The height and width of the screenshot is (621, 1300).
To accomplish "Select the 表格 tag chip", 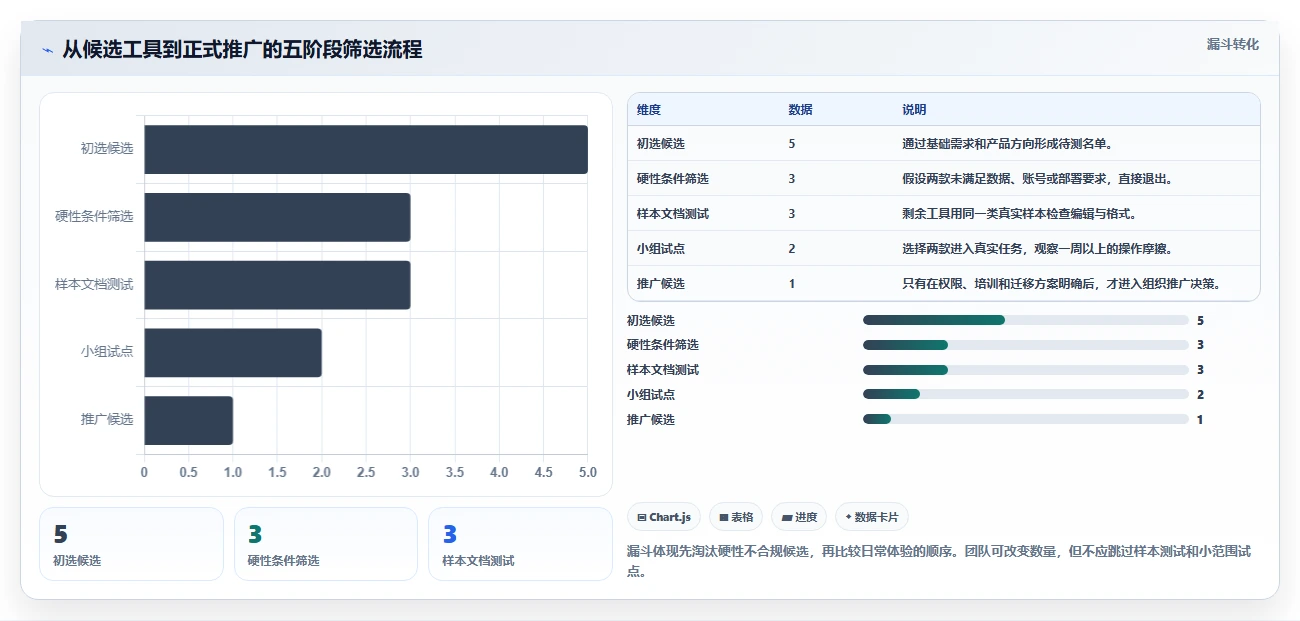I will (x=736, y=517).
